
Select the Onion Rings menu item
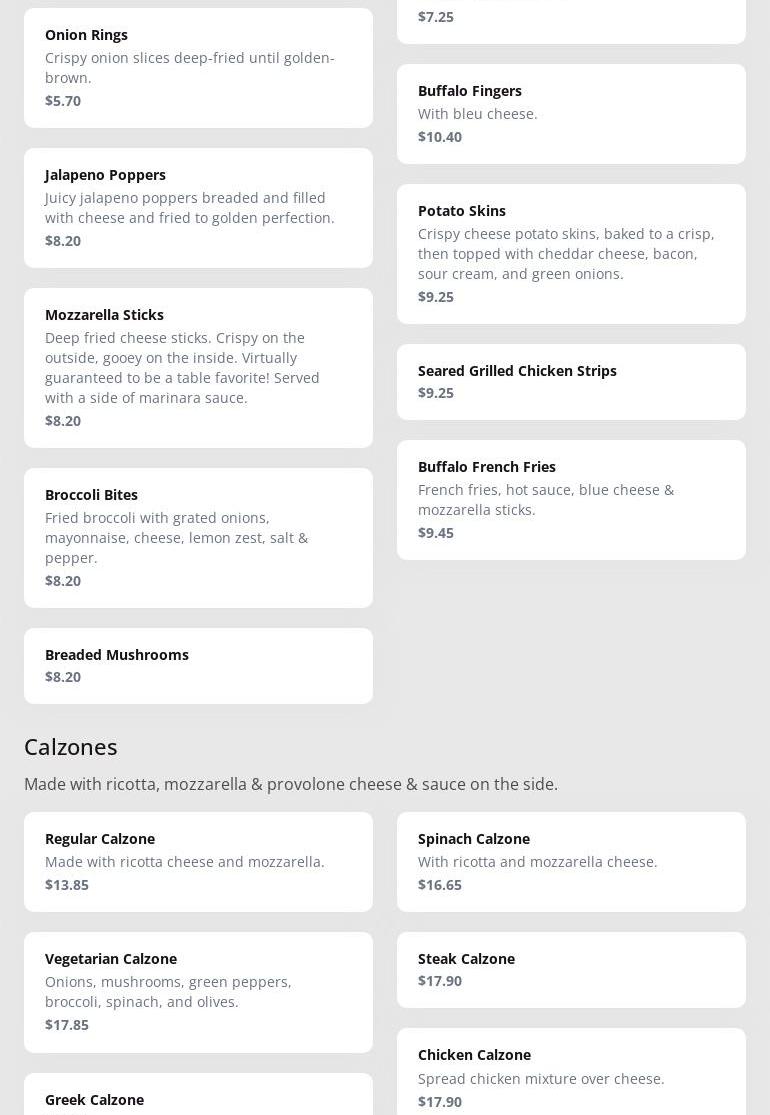198,68
